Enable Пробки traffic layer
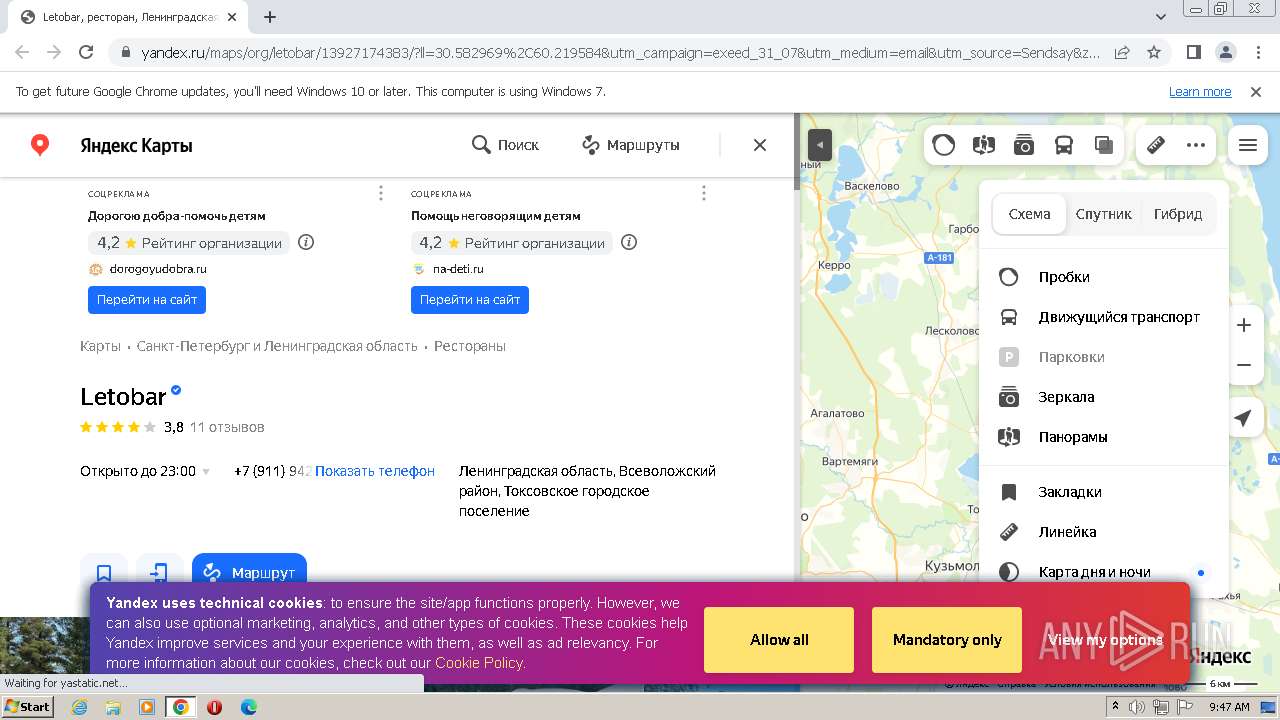The height and width of the screenshot is (720, 1280). pyautogui.click(x=1103, y=277)
